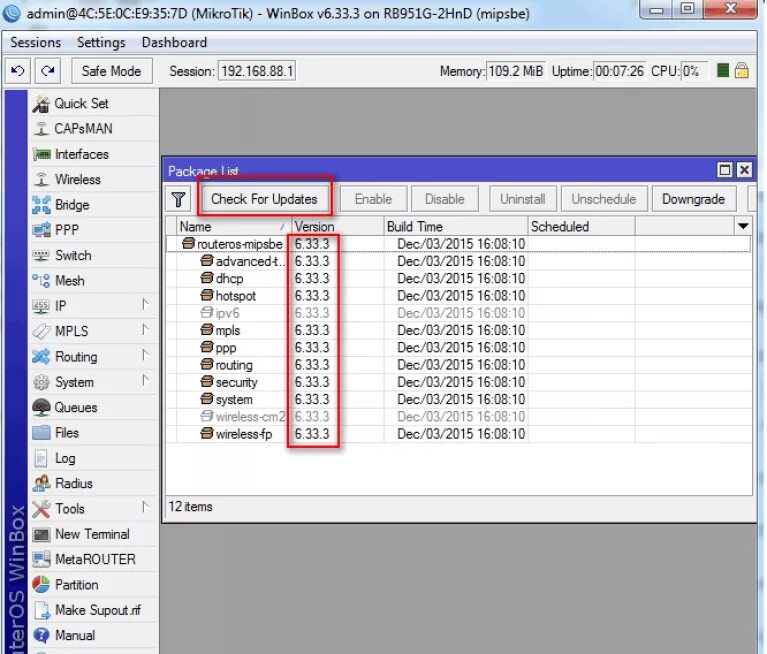The image size is (767, 654).
Task: Click the Build Time column header
Action: (456, 226)
